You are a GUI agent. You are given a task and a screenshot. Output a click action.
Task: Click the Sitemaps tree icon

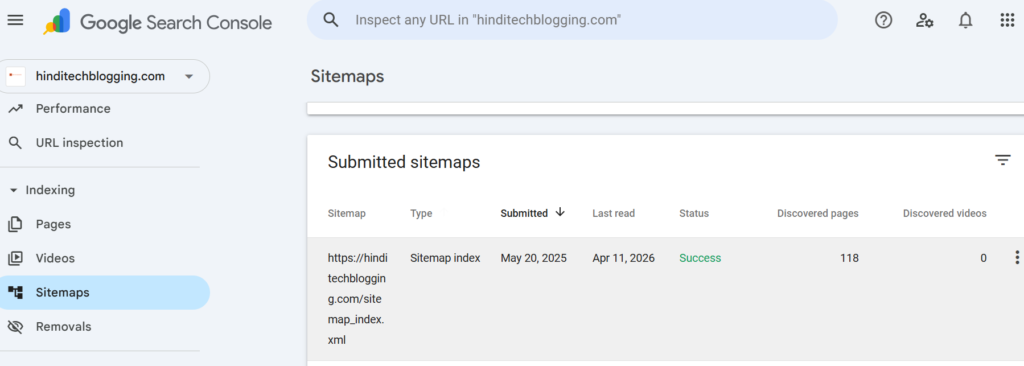15,292
